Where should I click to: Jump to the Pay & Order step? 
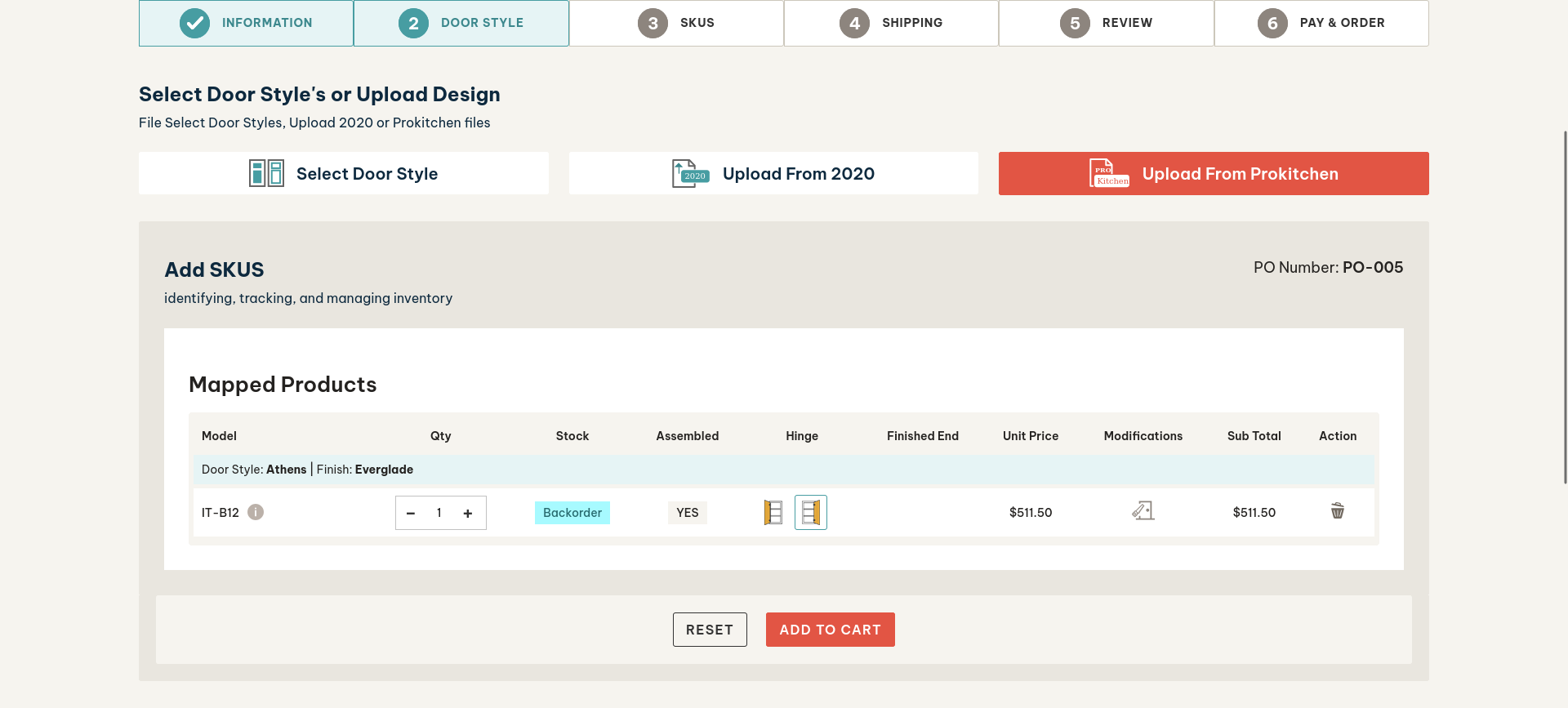[1321, 23]
